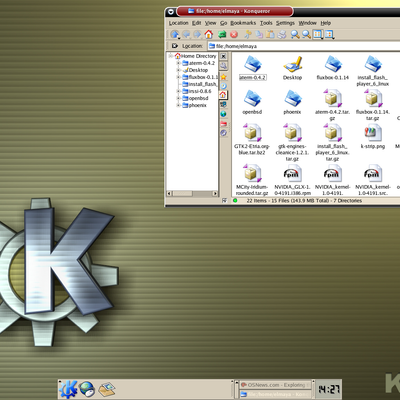The height and width of the screenshot is (400, 400).
Task: Show the Bookmarks sidebar star tab
Action: pyautogui.click(x=223, y=77)
